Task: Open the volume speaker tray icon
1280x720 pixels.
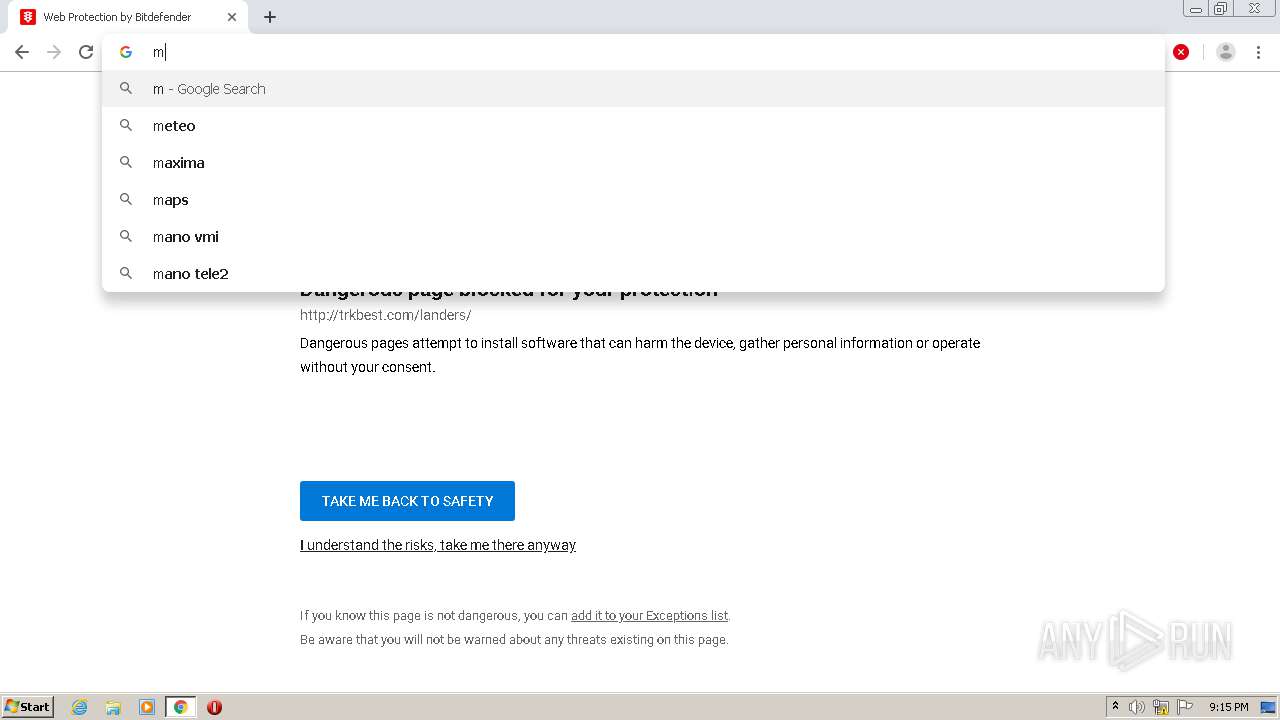Action: (1137, 707)
